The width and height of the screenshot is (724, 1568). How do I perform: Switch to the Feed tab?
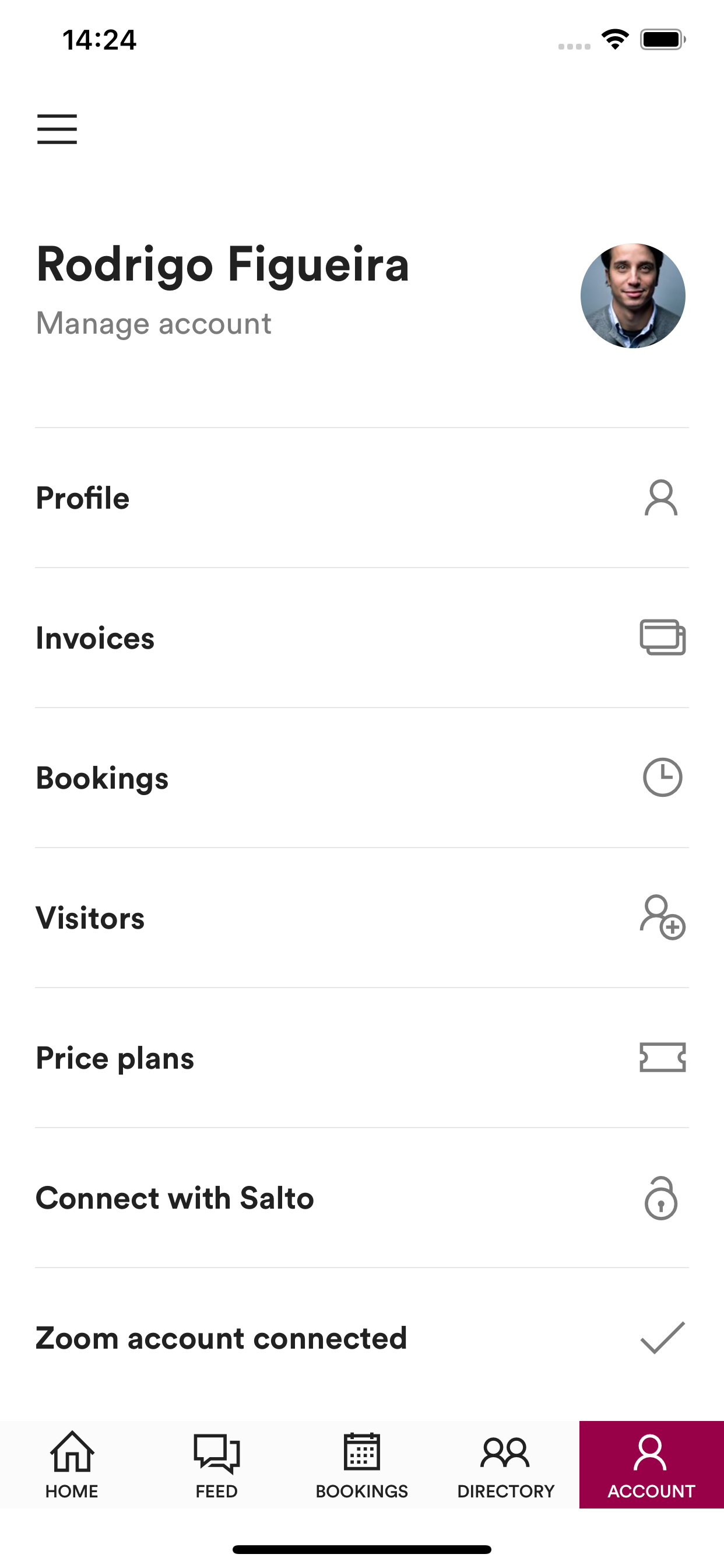click(217, 1465)
